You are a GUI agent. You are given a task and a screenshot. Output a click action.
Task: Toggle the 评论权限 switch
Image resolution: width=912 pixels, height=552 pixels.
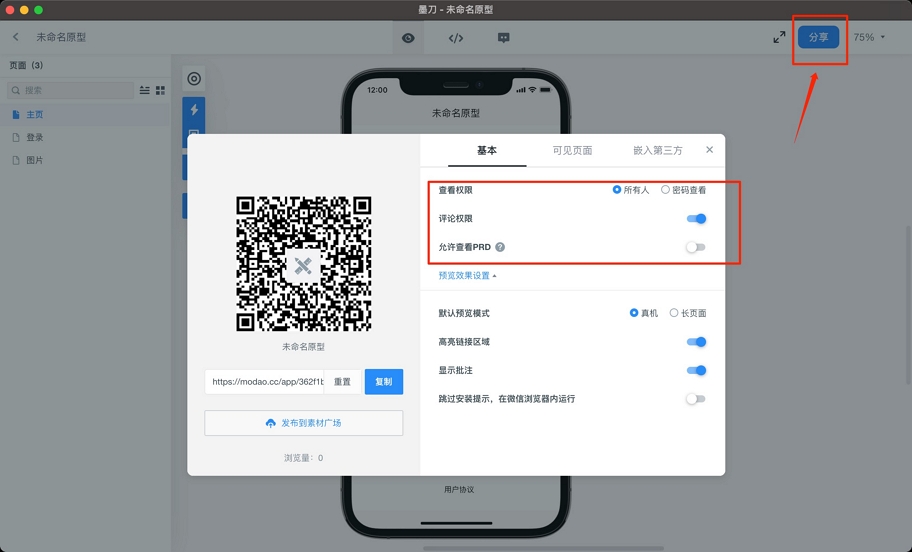tap(696, 219)
